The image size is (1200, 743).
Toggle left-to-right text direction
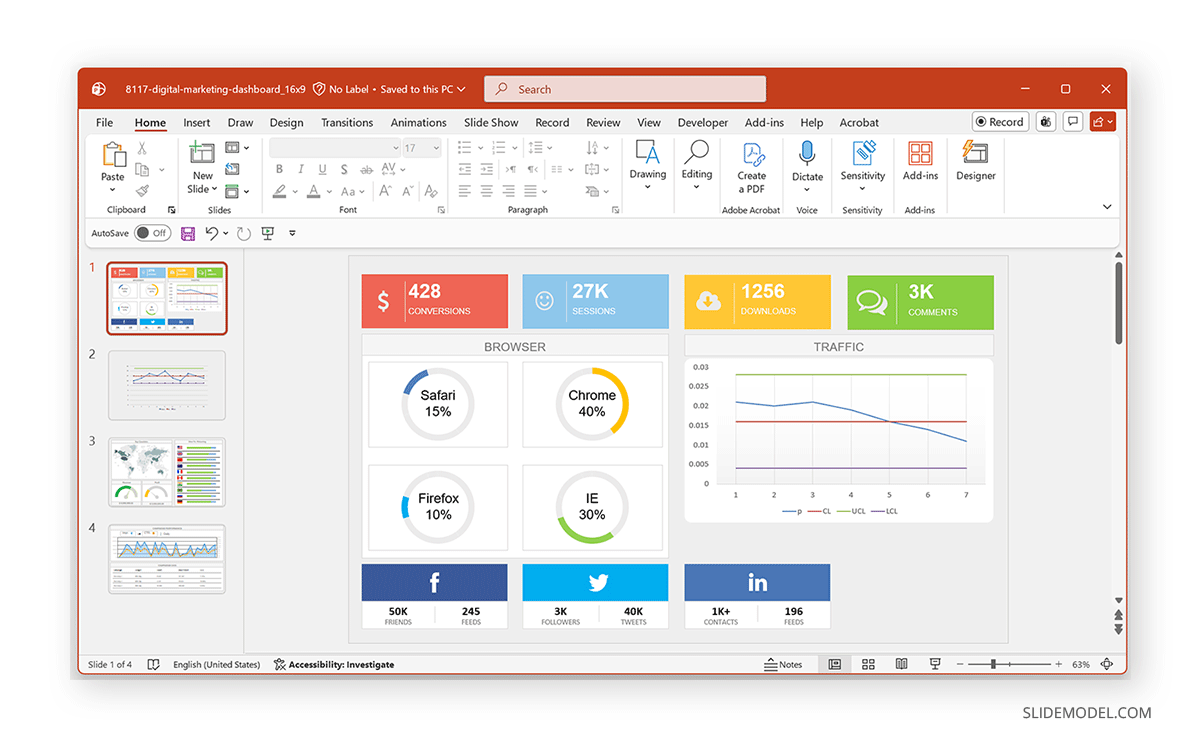tap(512, 169)
